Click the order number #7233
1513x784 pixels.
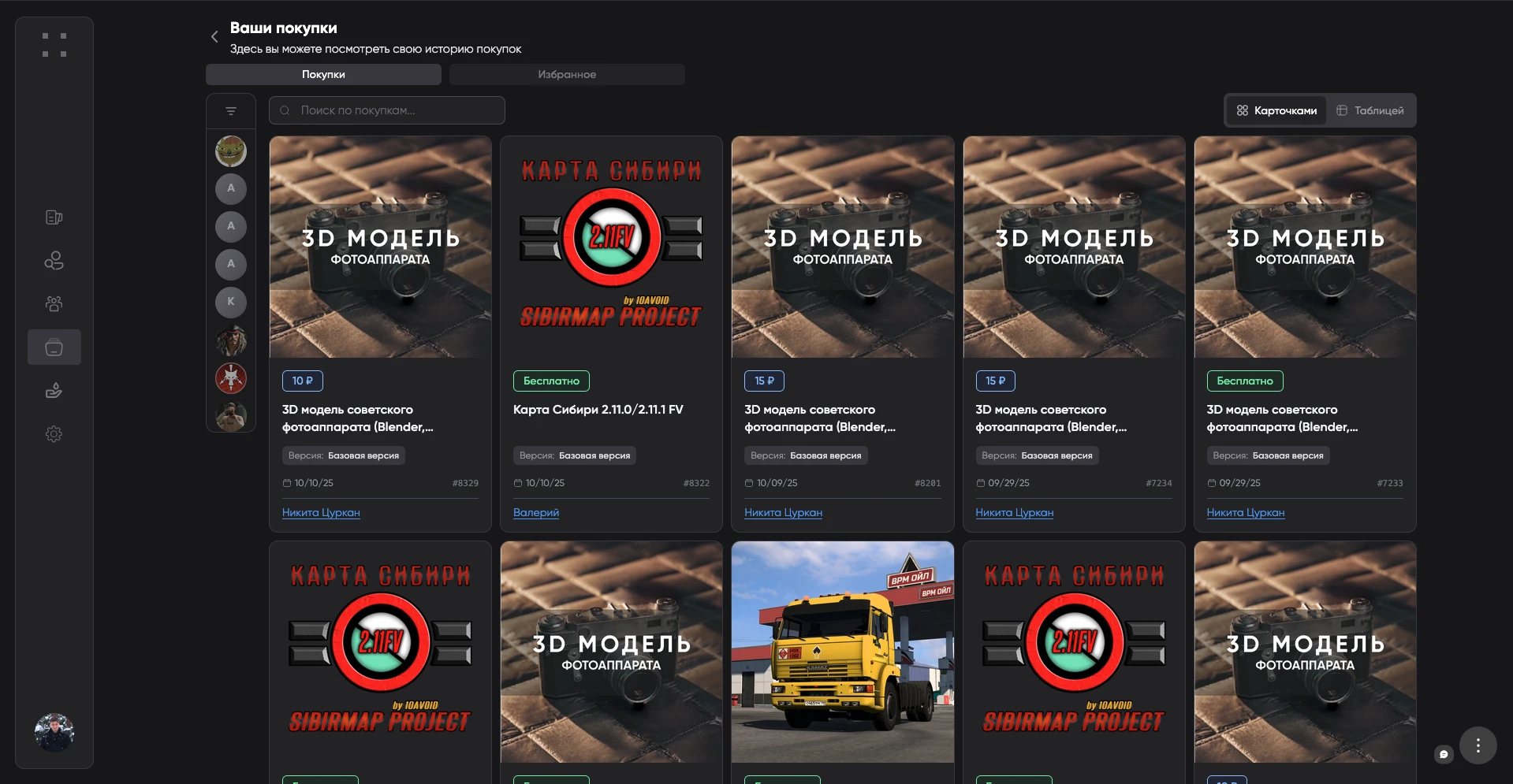1390,483
